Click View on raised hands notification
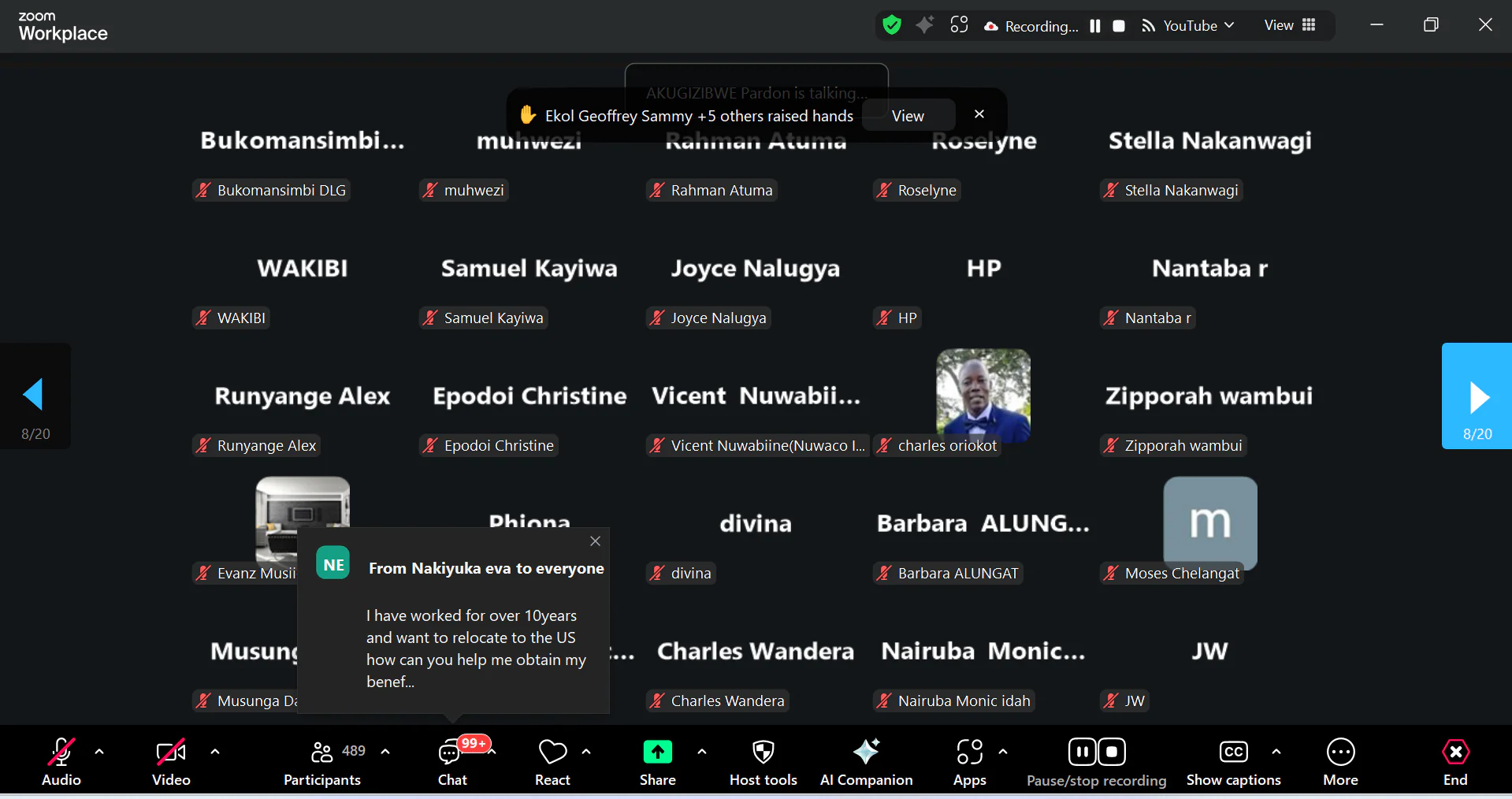 pos(908,116)
